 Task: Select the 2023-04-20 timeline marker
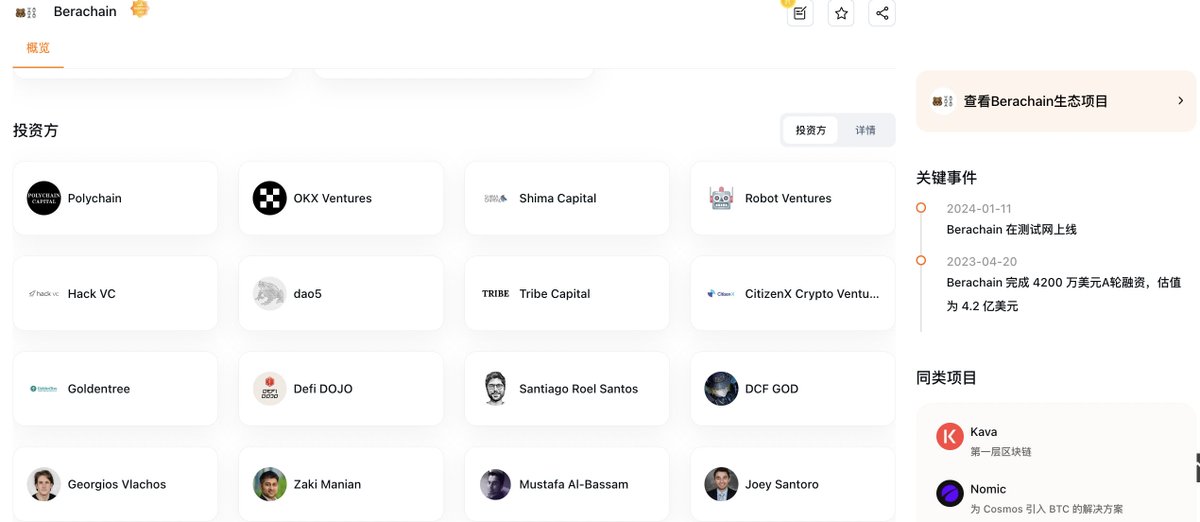(921, 261)
